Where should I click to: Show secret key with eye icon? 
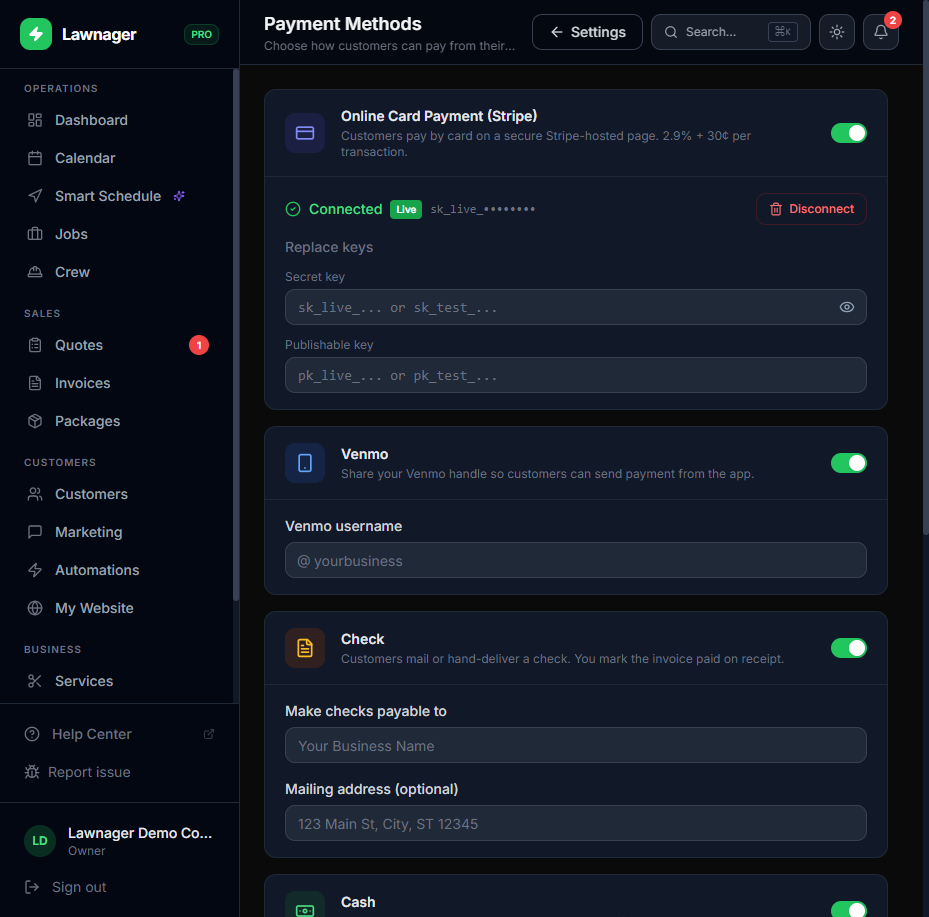pyautogui.click(x=847, y=307)
